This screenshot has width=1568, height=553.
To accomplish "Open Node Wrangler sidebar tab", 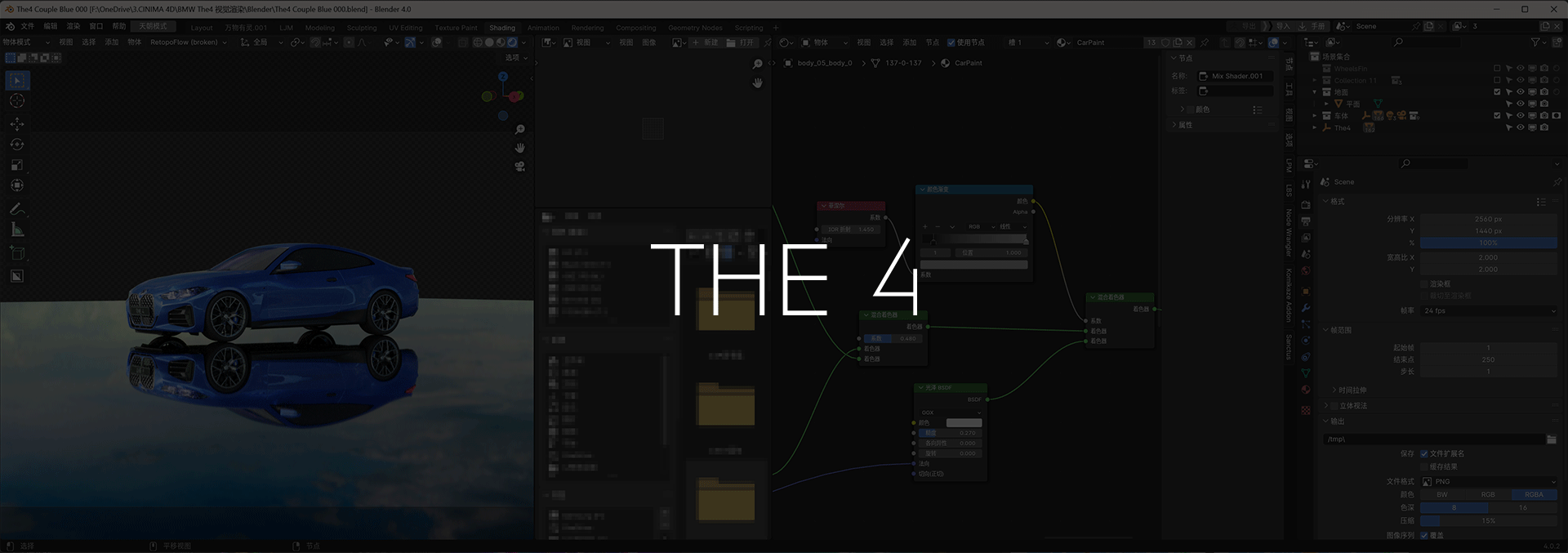I will coord(1289,233).
